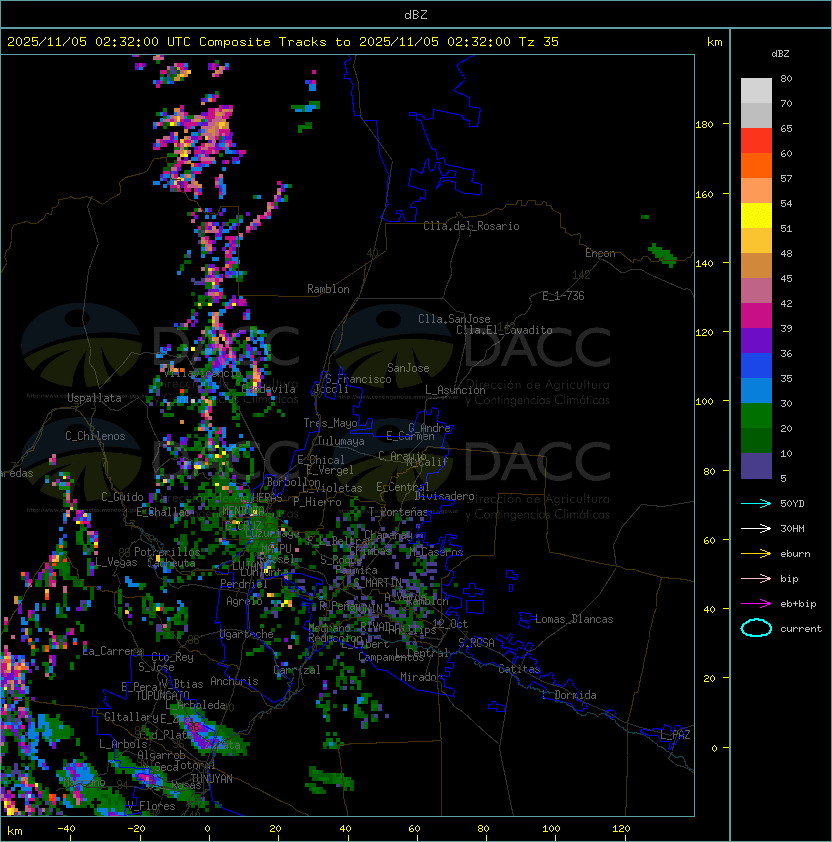The width and height of the screenshot is (832, 842).
Task: Click the S_Francisco map label
Action: click(x=358, y=379)
